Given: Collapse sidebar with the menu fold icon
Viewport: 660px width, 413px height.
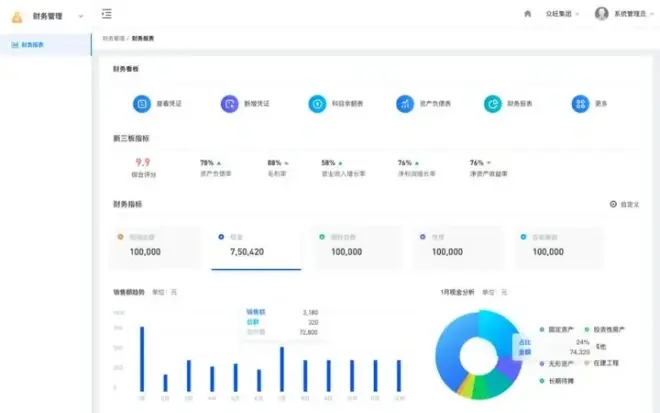Looking at the screenshot, I should (107, 14).
